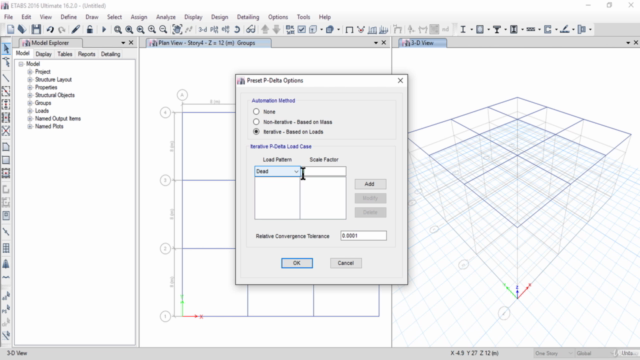Open the Model Explorer panel options arrow
This screenshot has height=360, width=640.
pos(123,43)
